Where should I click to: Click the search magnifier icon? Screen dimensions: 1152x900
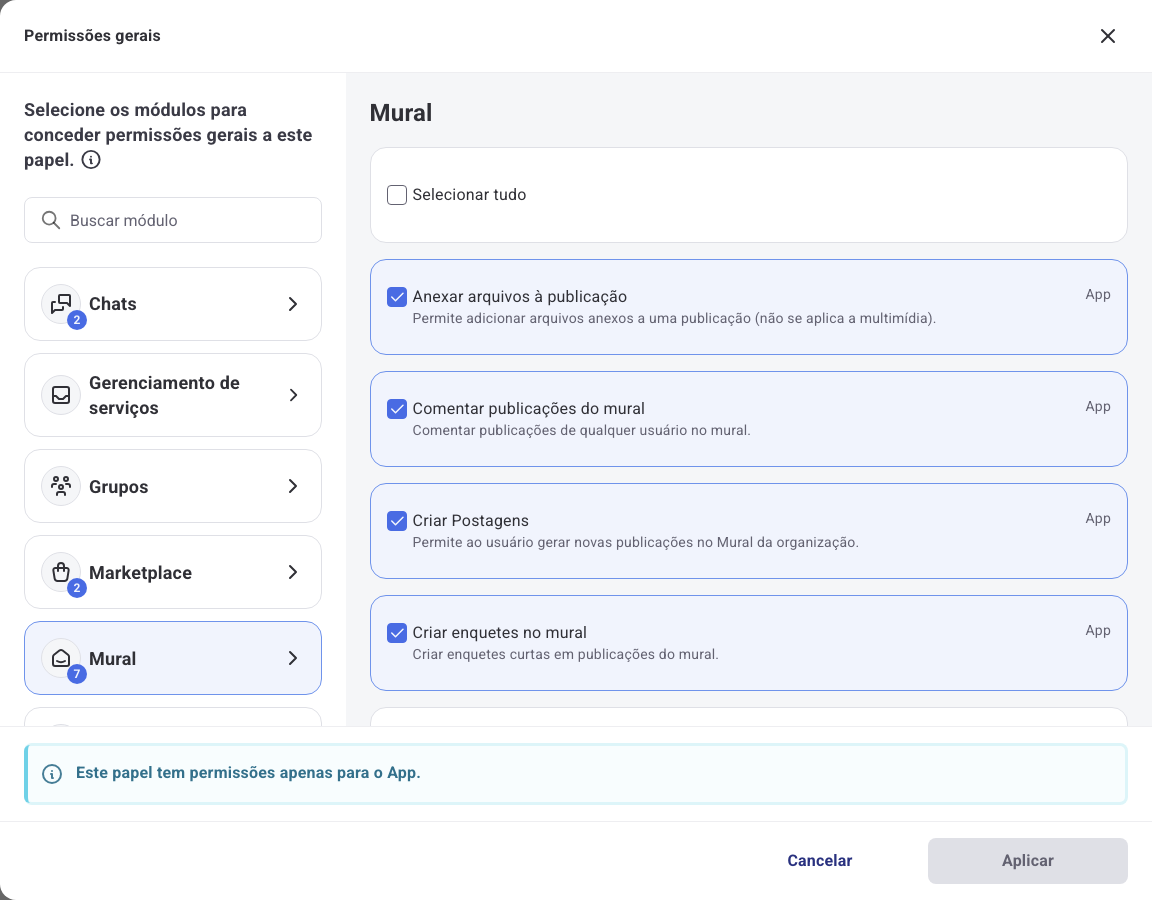(x=51, y=220)
